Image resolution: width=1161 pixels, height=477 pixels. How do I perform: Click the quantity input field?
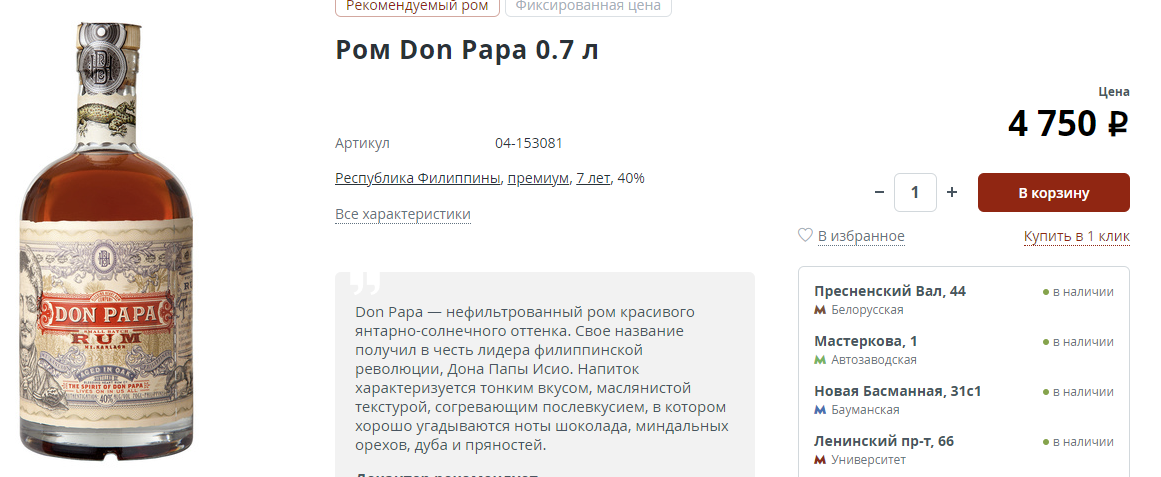[x=915, y=193]
